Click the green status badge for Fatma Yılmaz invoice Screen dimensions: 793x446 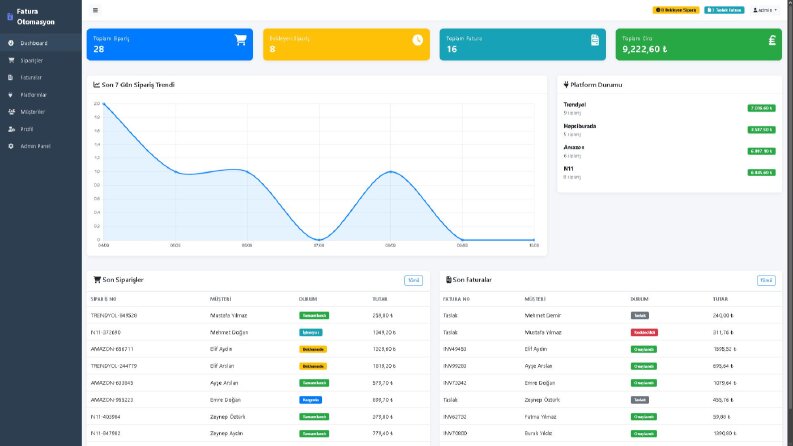pos(644,417)
